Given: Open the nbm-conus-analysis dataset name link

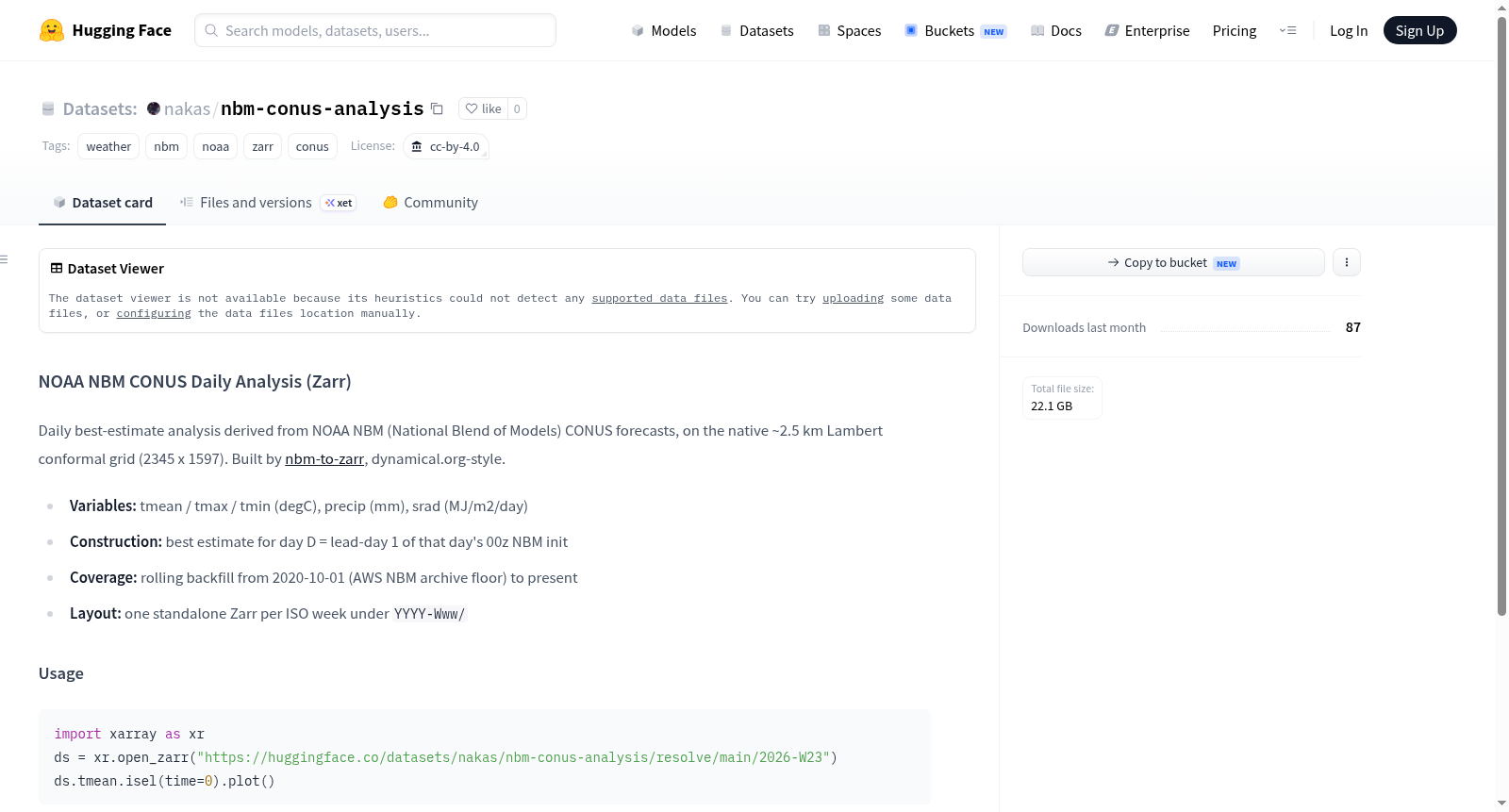Looking at the screenshot, I should 323,108.
